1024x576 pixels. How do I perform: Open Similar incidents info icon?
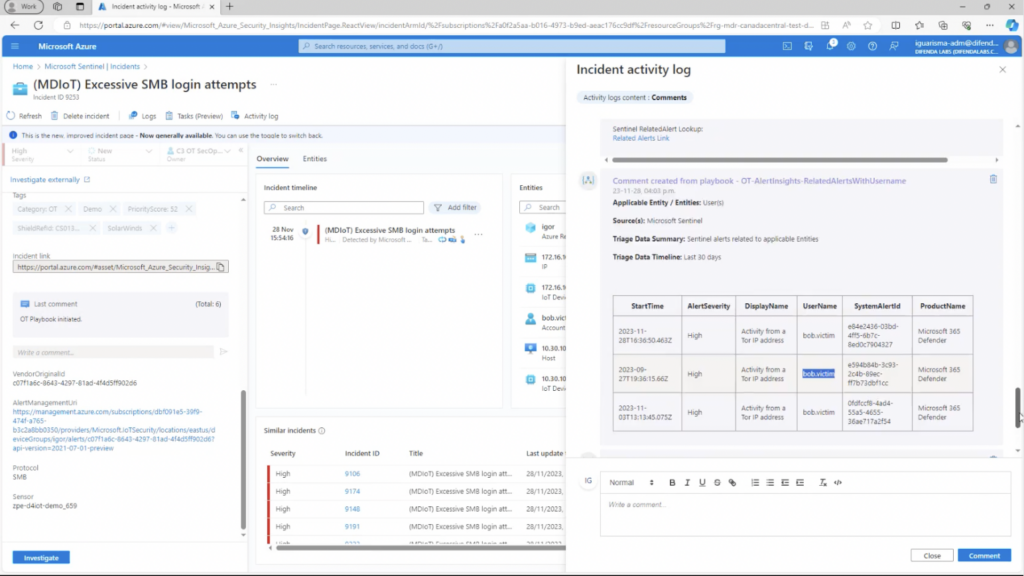click(321, 431)
